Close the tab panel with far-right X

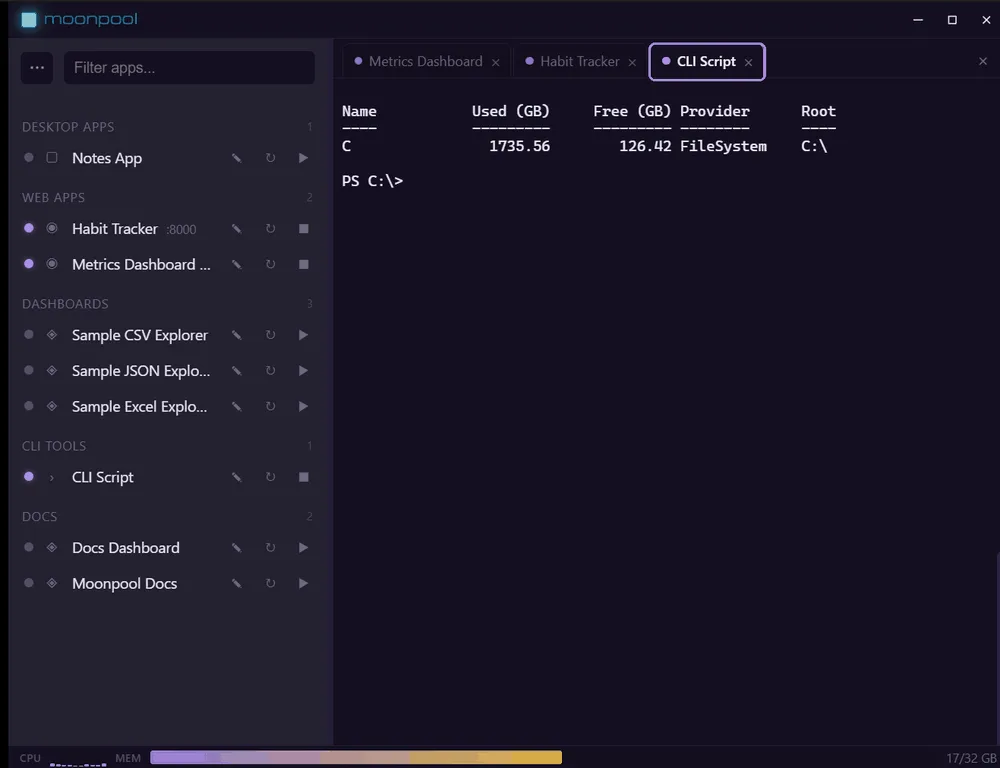coord(983,61)
